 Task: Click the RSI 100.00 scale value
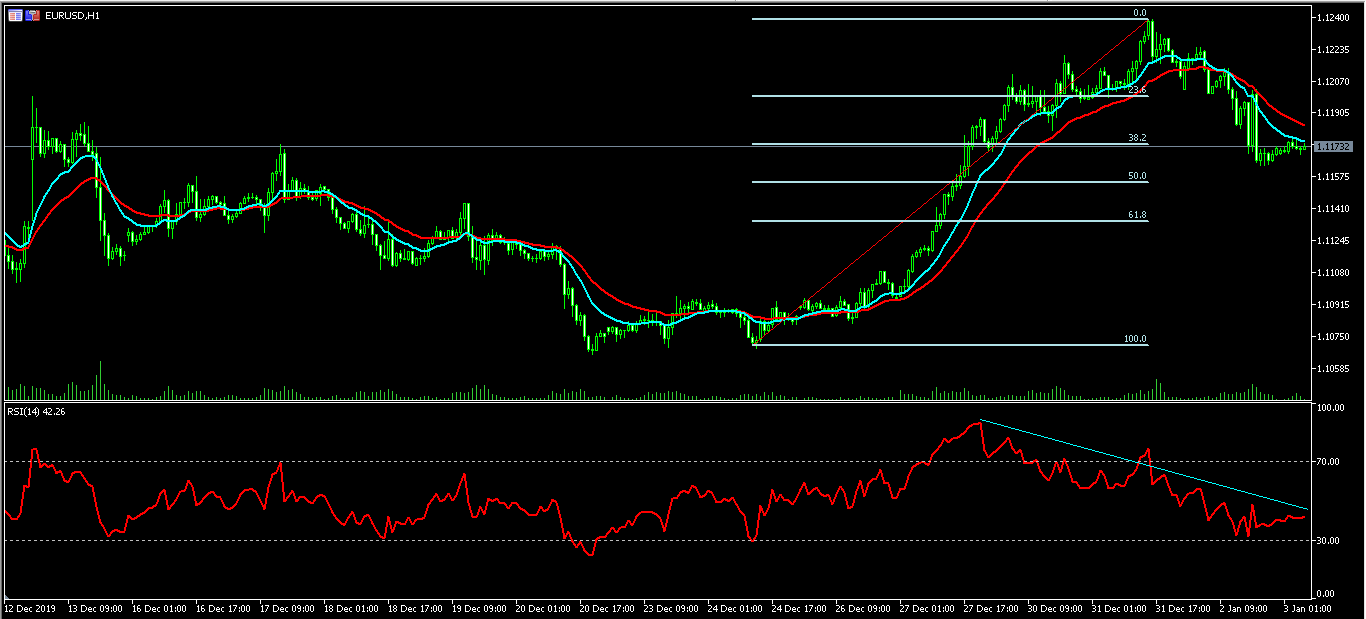click(x=1331, y=409)
